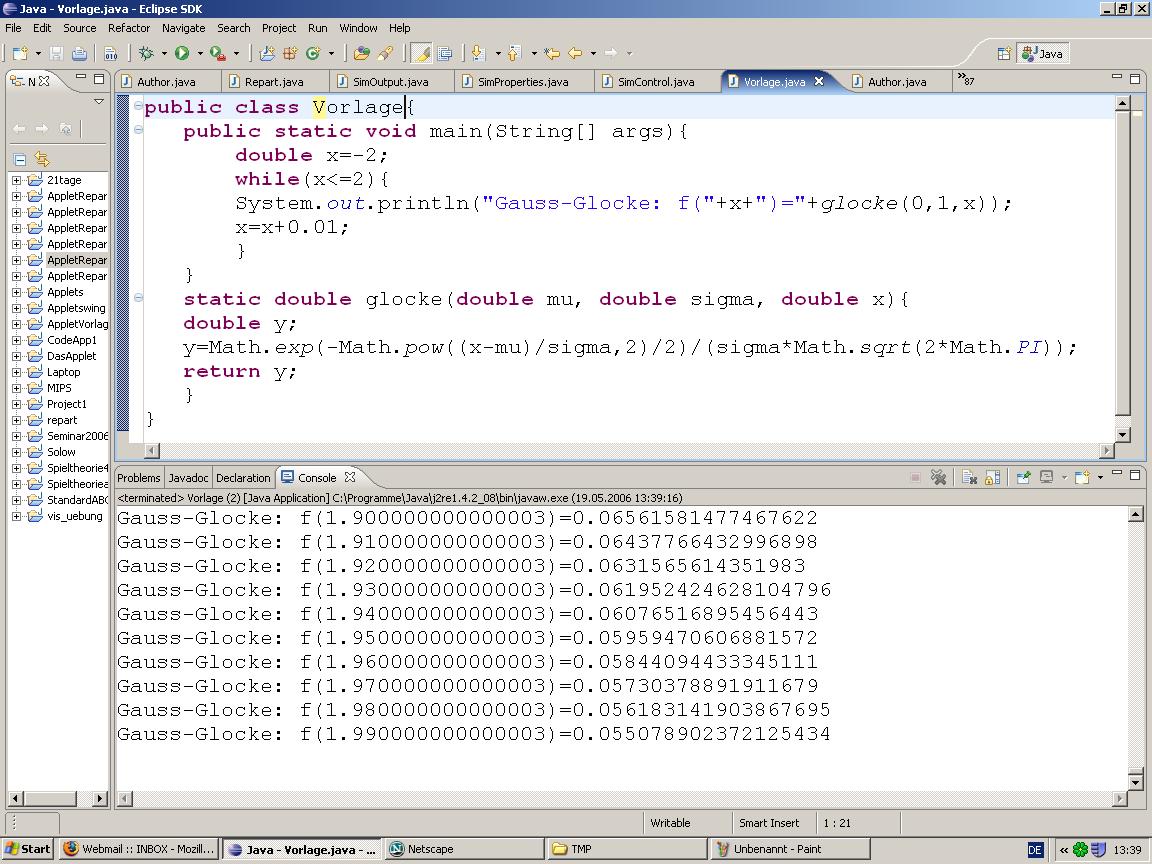
Task: Open the Run button dropdown arrow
Action: 199,53
